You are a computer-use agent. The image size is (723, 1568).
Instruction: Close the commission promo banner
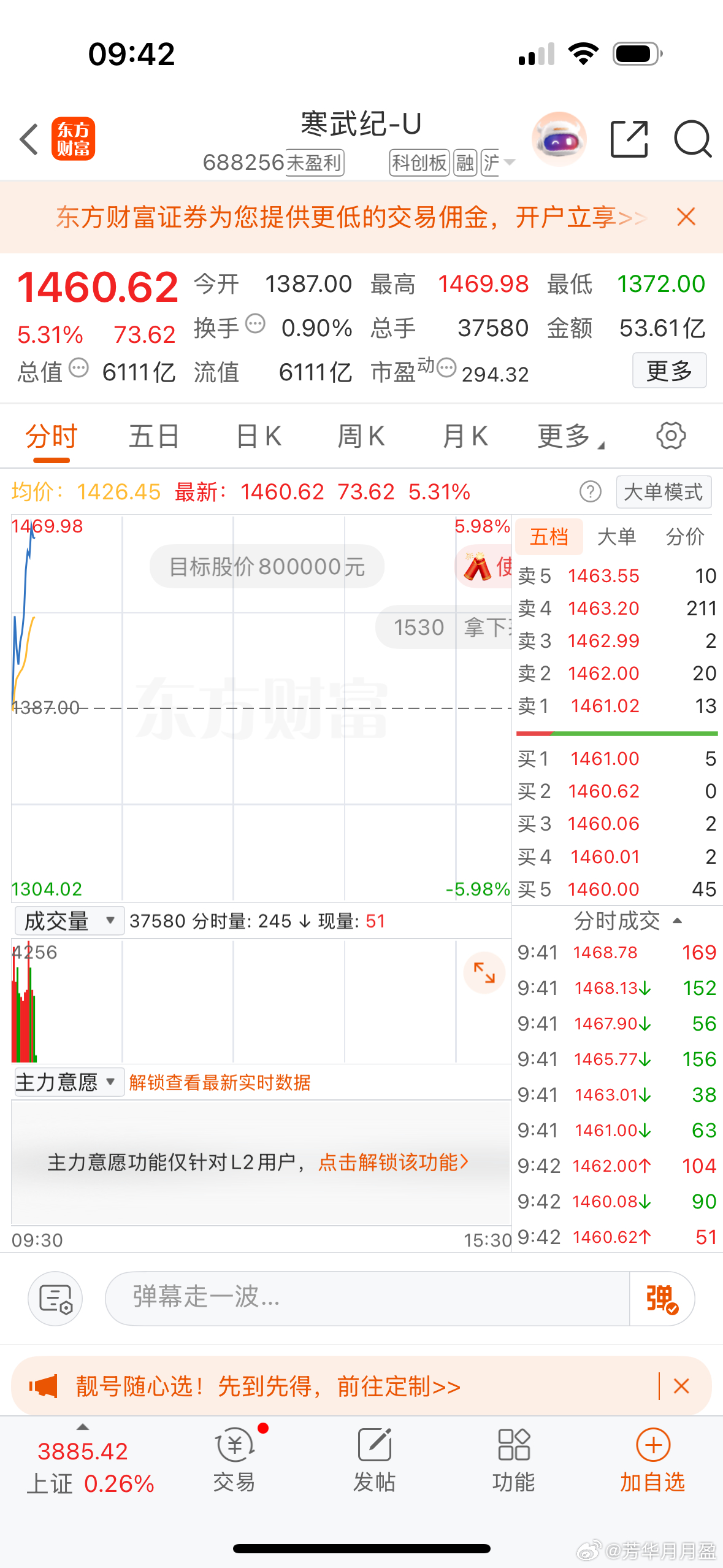pyautogui.click(x=686, y=217)
